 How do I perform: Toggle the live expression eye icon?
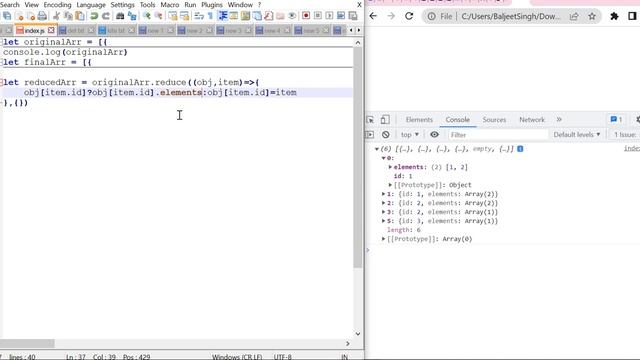(434, 134)
